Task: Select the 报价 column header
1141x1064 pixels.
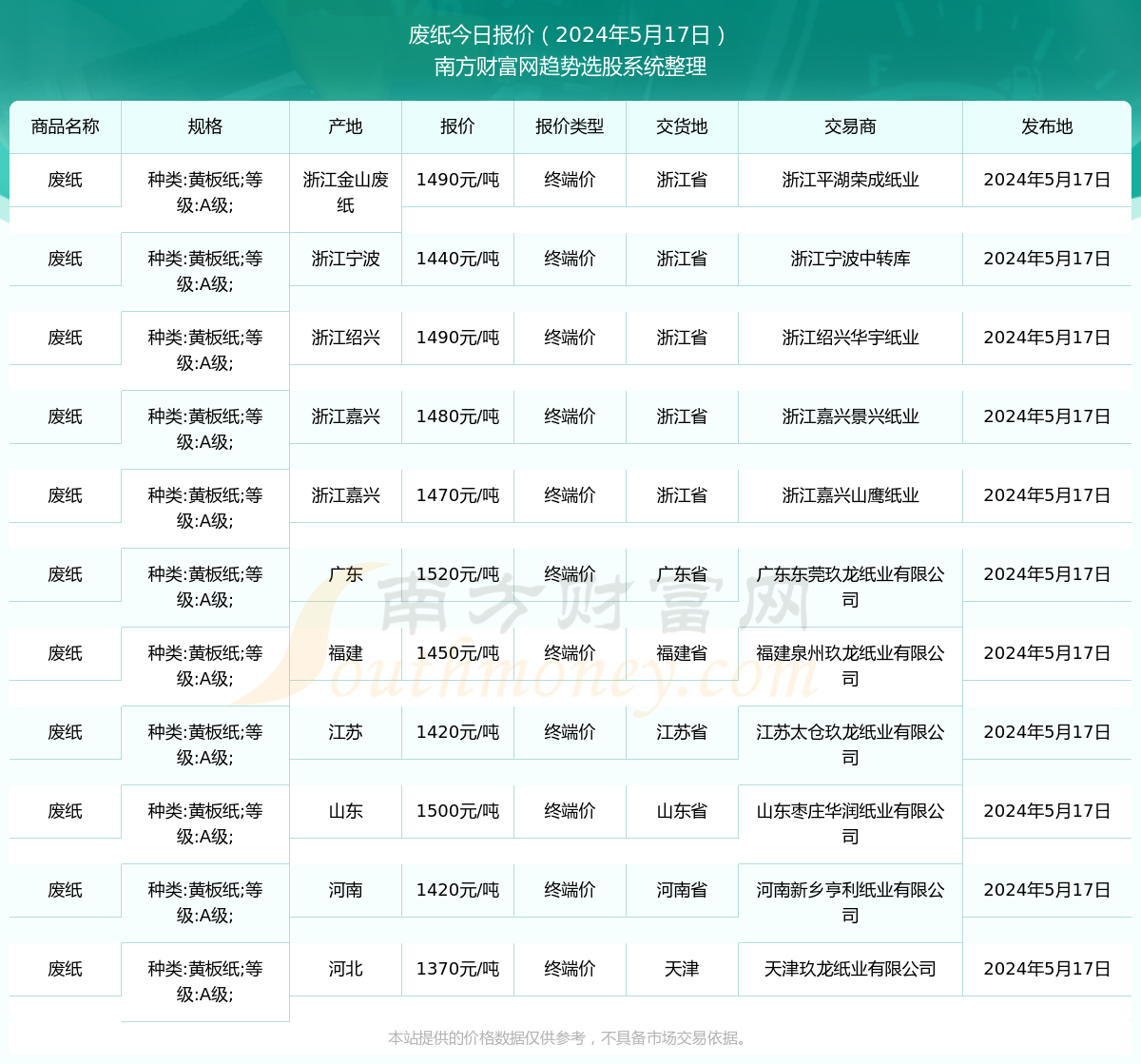Action: point(457,126)
